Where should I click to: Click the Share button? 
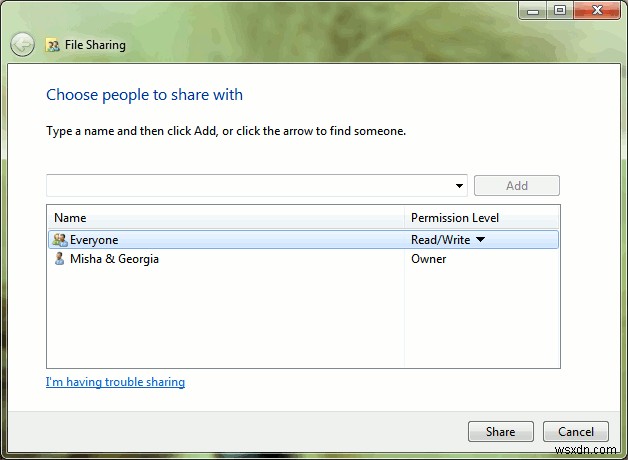click(x=501, y=432)
